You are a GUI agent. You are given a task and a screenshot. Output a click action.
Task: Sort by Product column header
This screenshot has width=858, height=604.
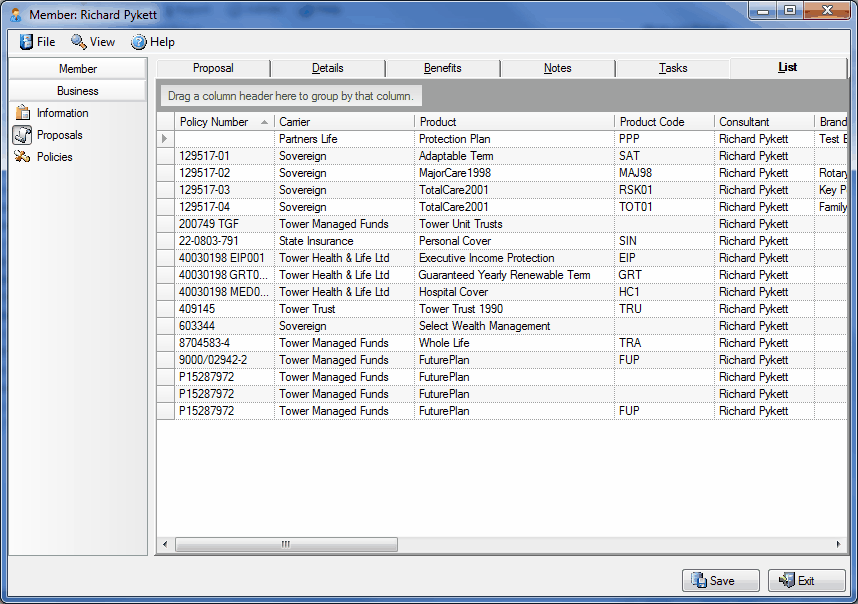pos(514,122)
